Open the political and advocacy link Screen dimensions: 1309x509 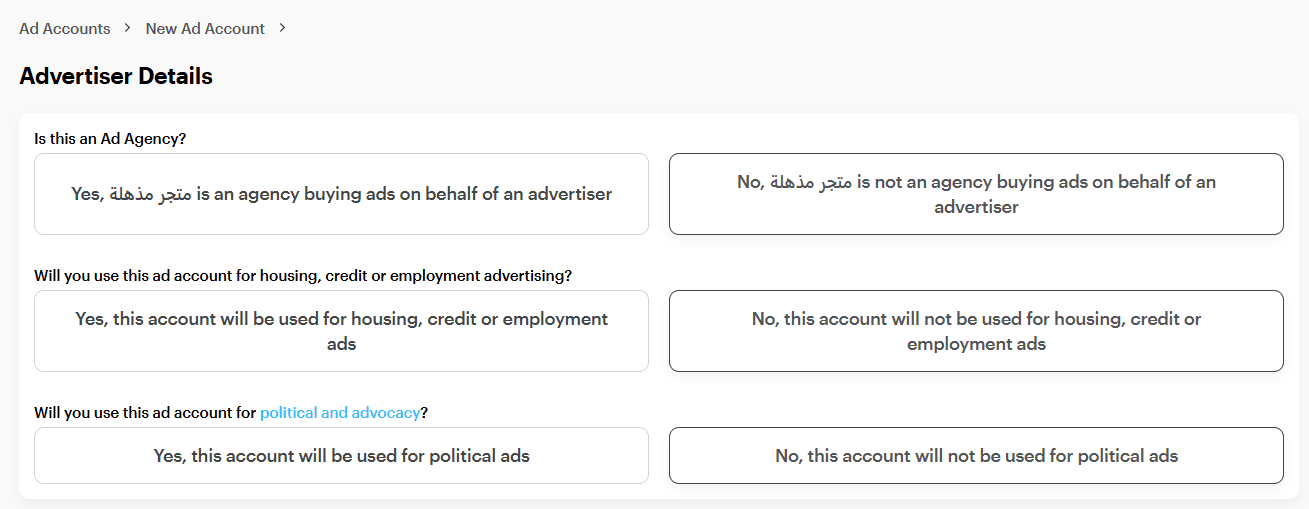click(x=340, y=412)
